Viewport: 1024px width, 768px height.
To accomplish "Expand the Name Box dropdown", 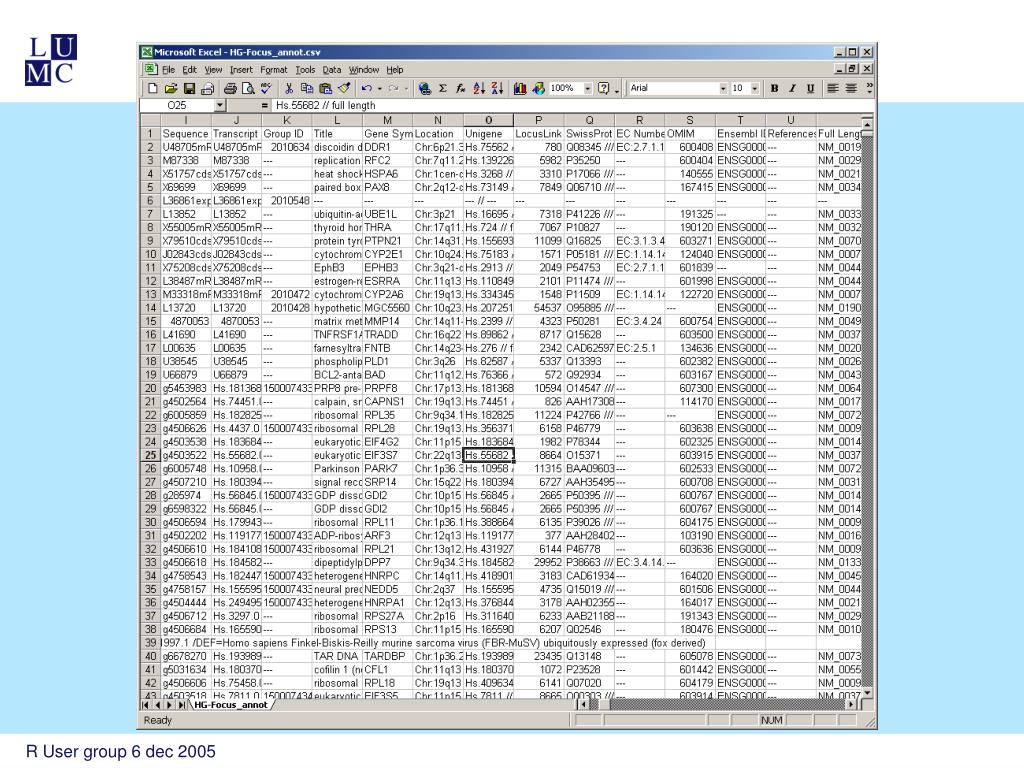I will (x=220, y=105).
